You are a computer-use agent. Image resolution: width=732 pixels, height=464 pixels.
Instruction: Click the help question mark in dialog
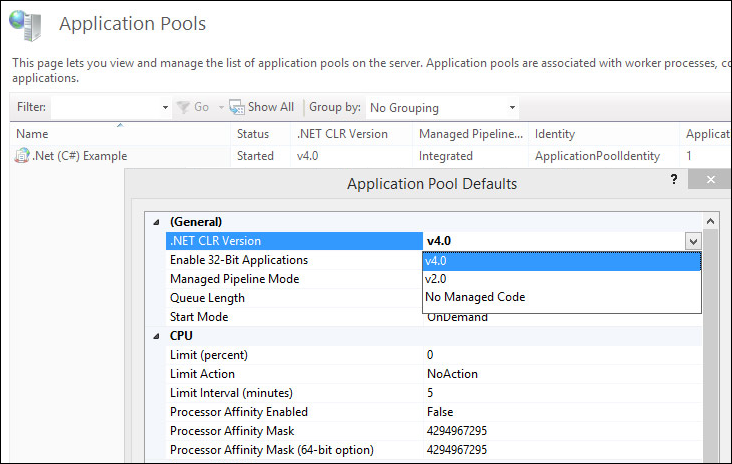point(674,180)
